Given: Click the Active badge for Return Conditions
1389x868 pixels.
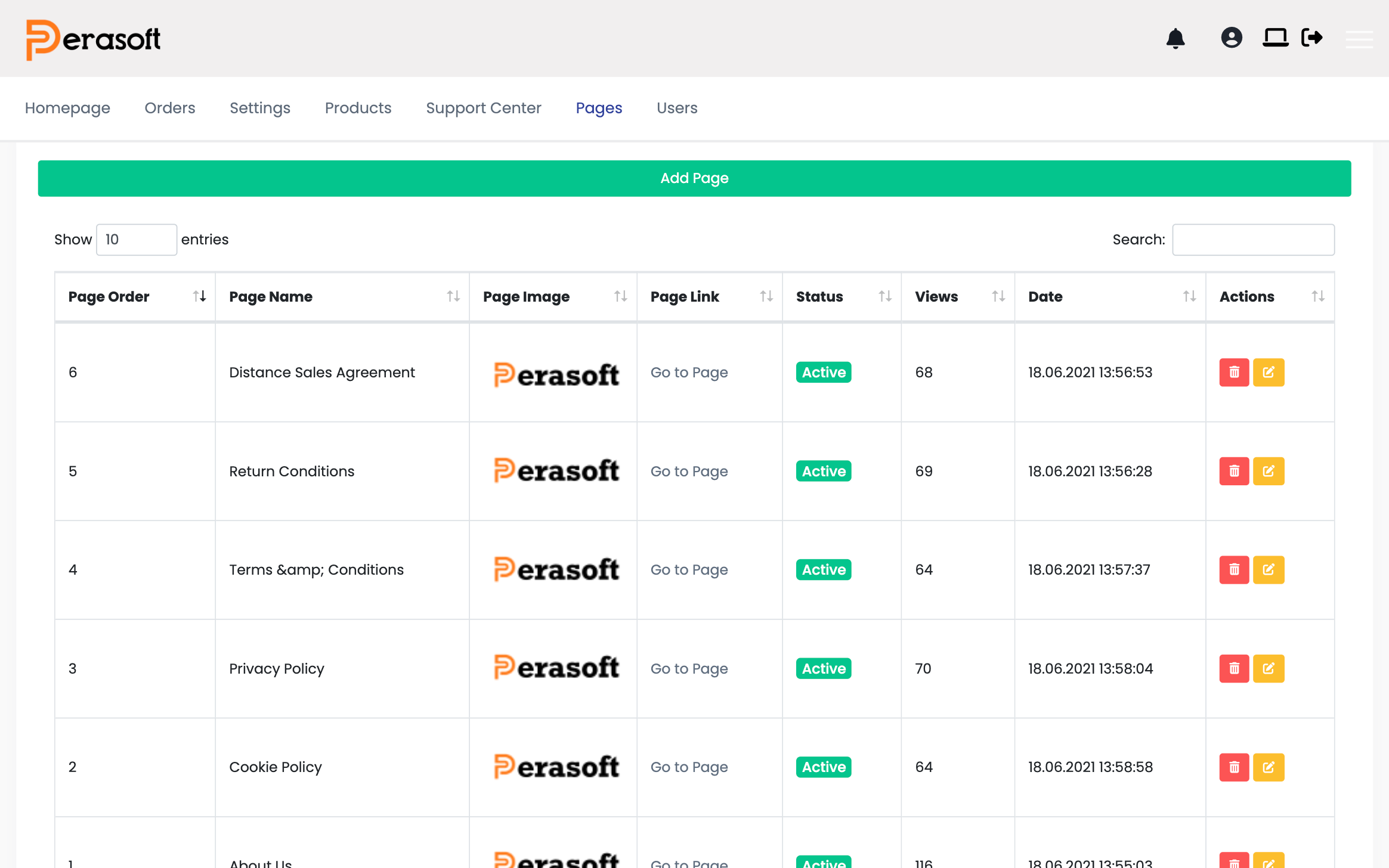Looking at the screenshot, I should (824, 471).
